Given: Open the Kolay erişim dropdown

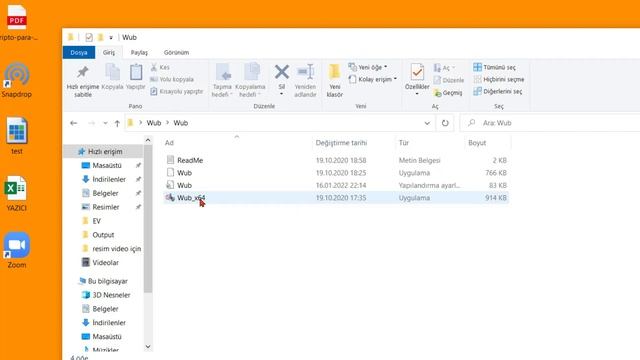Looking at the screenshot, I should [x=373, y=79].
